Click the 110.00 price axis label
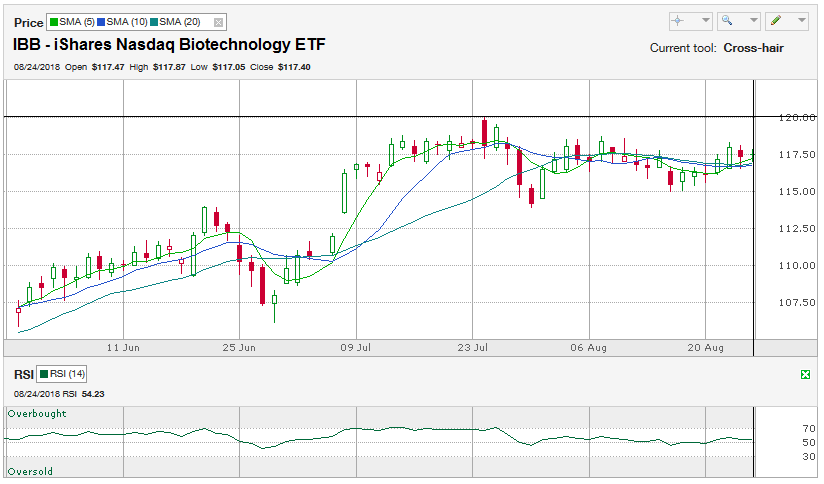The width and height of the screenshot is (824, 484). tap(797, 265)
